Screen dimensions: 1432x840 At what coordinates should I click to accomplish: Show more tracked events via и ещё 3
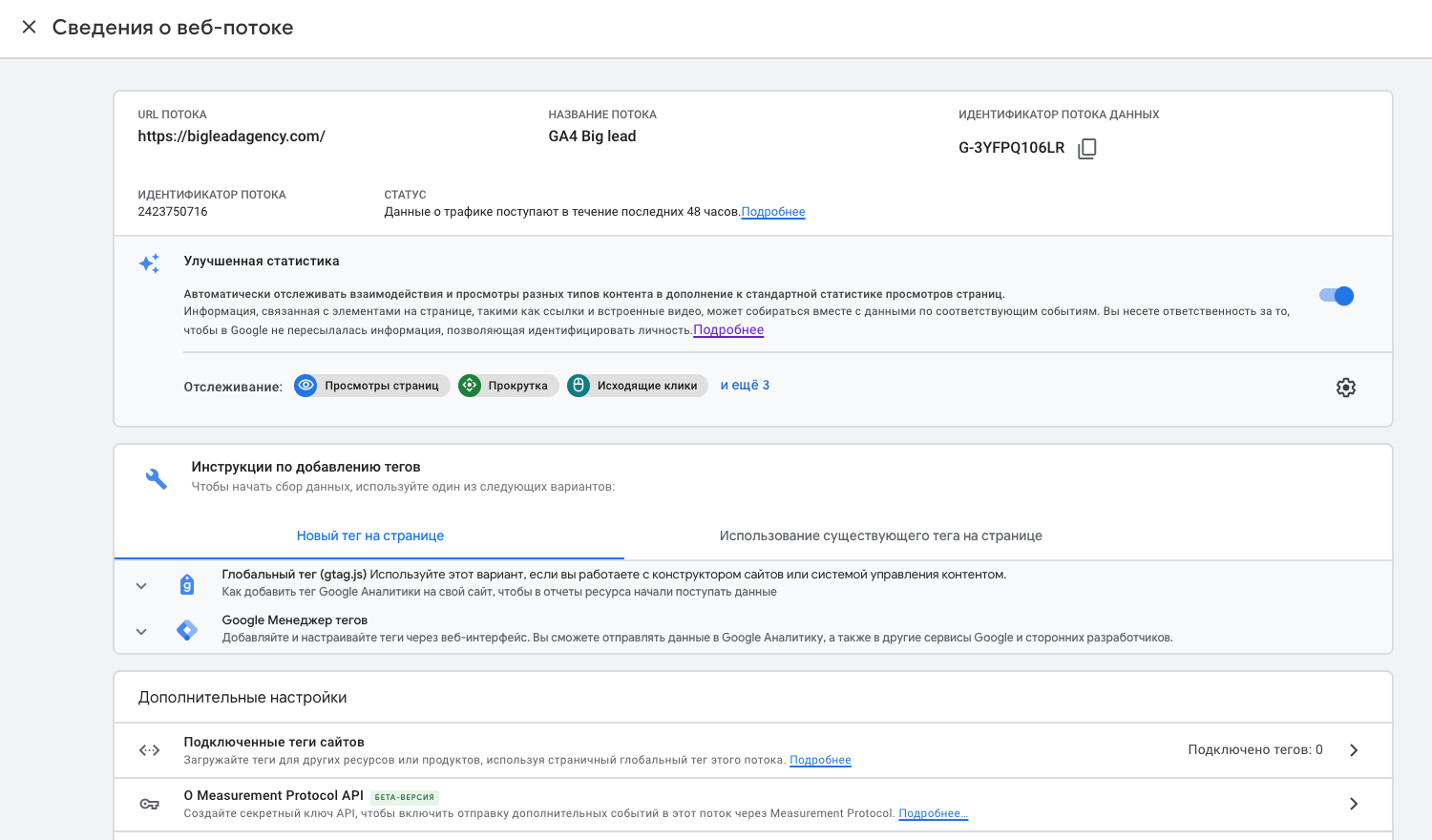point(745,386)
